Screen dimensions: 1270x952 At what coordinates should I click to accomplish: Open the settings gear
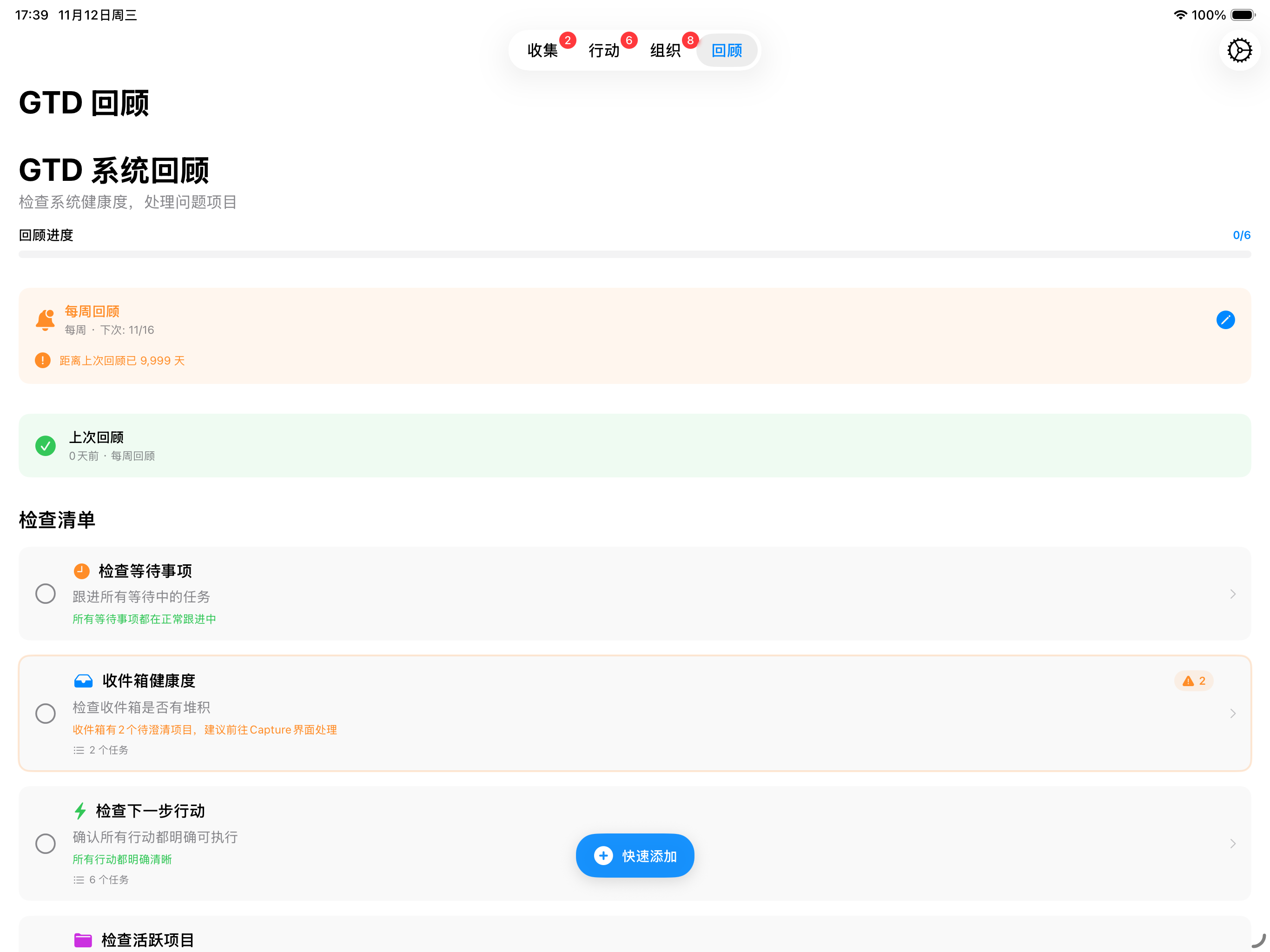tap(1240, 50)
